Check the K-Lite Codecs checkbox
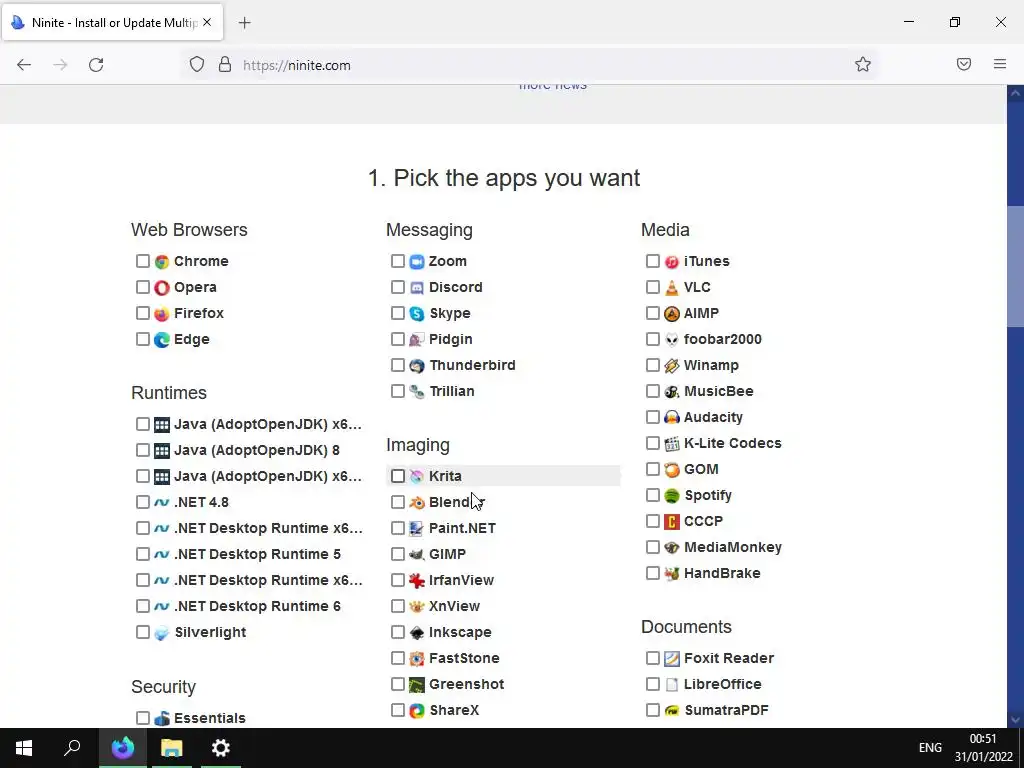 click(x=652, y=443)
